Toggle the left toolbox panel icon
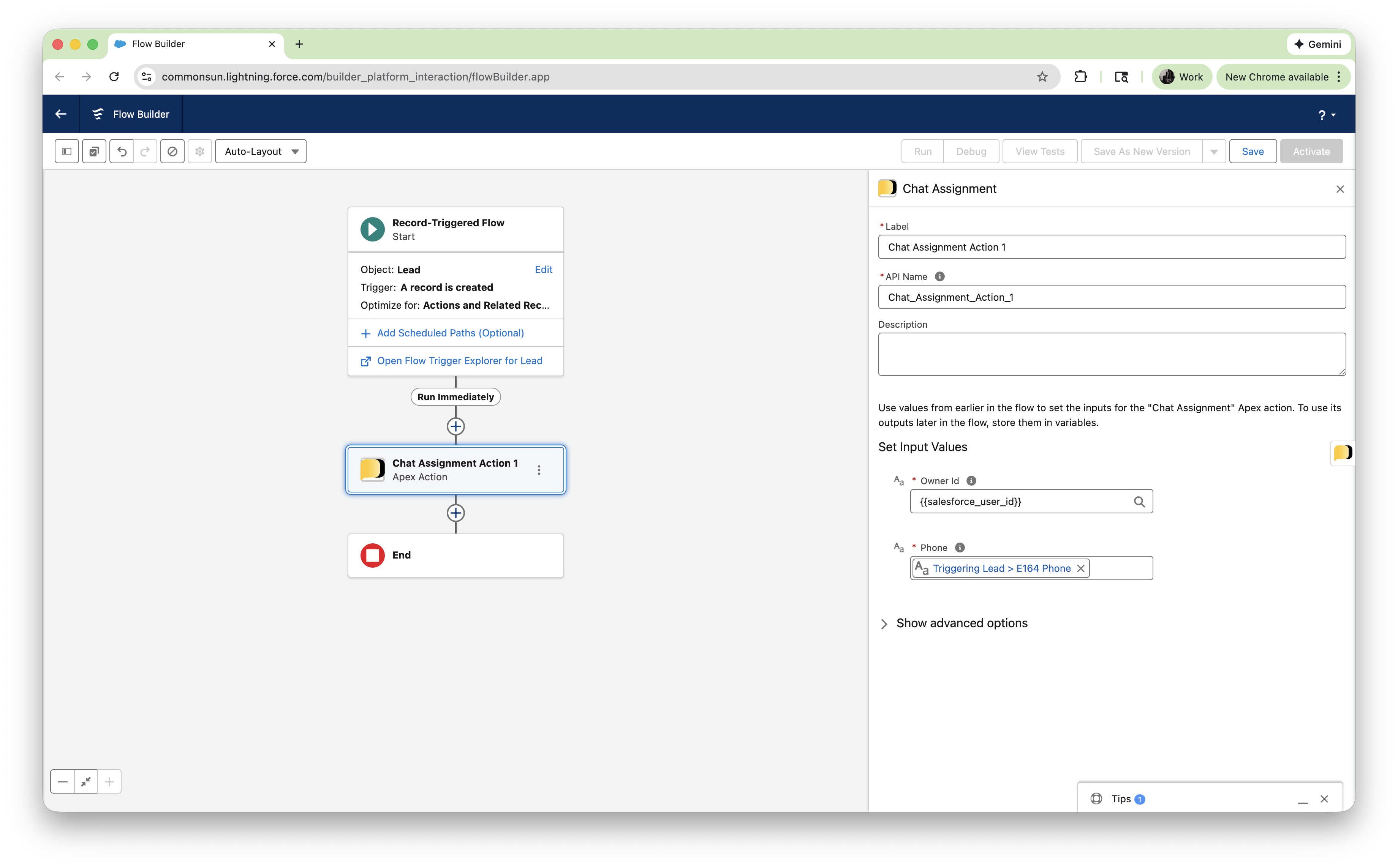Screen dimensions: 1398x868 (66, 152)
